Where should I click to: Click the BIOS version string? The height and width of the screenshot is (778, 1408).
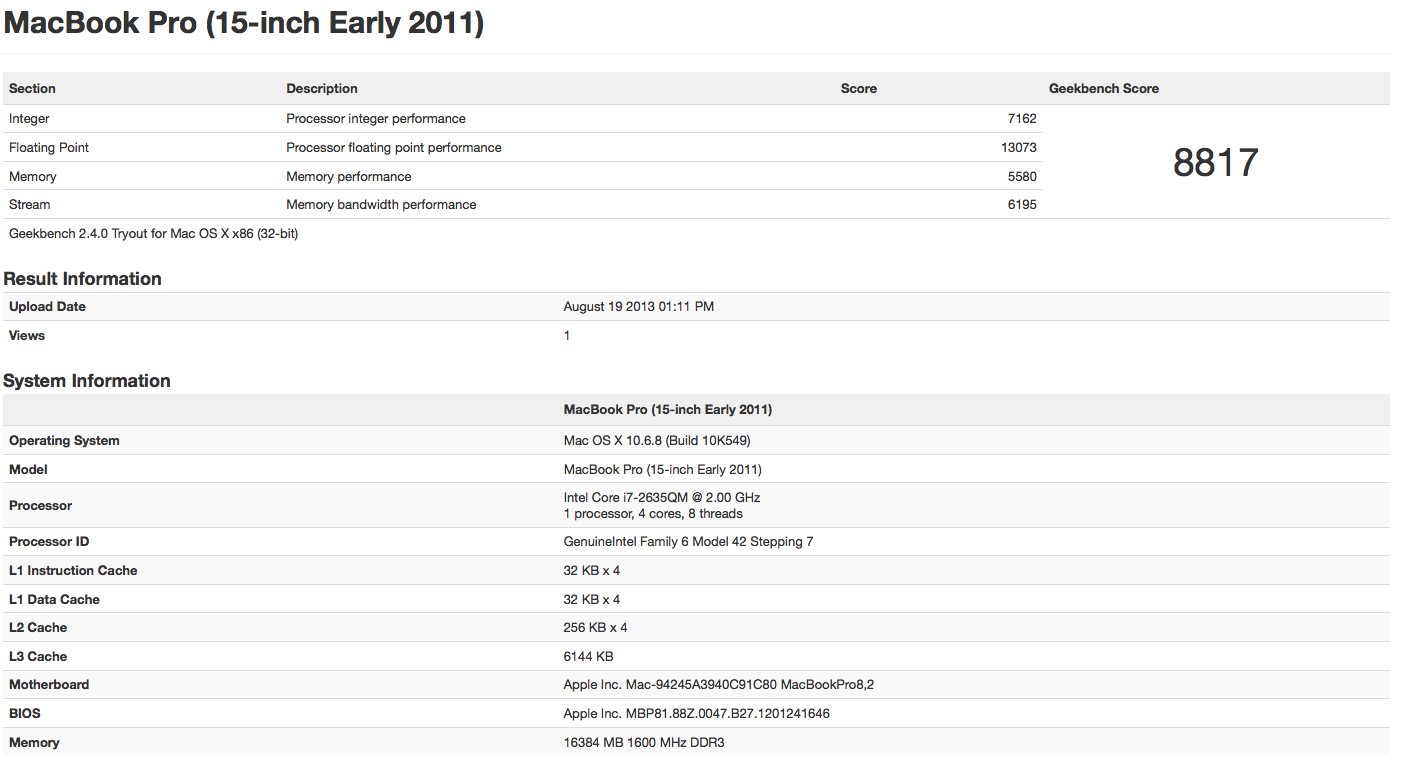pyautogui.click(x=696, y=714)
